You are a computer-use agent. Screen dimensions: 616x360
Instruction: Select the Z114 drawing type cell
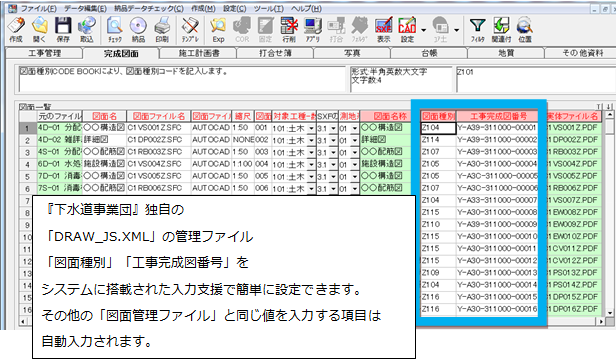click(x=438, y=140)
